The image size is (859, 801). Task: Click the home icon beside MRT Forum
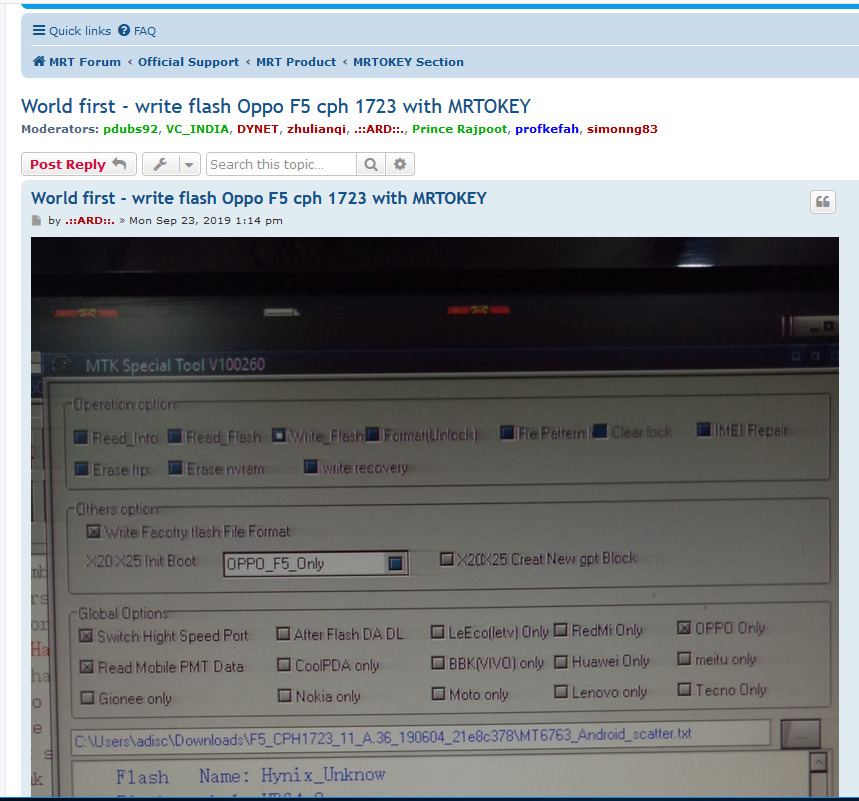(39, 61)
